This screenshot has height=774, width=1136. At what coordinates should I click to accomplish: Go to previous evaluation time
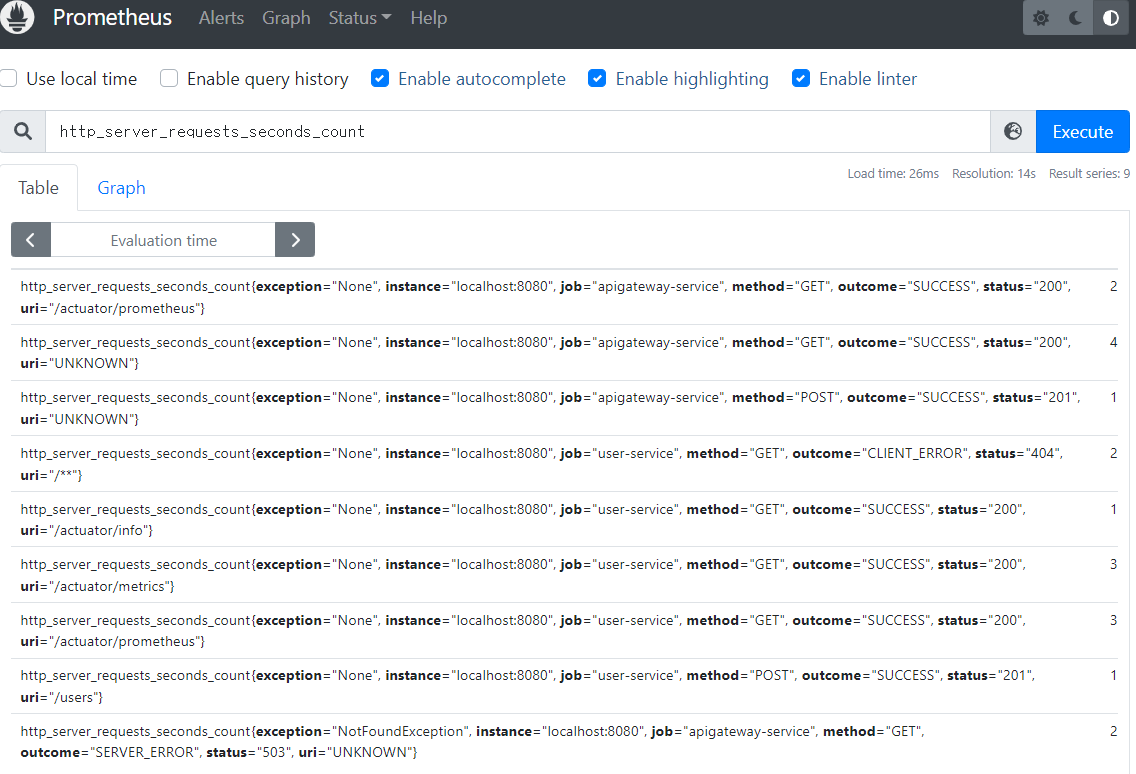pyautogui.click(x=30, y=240)
